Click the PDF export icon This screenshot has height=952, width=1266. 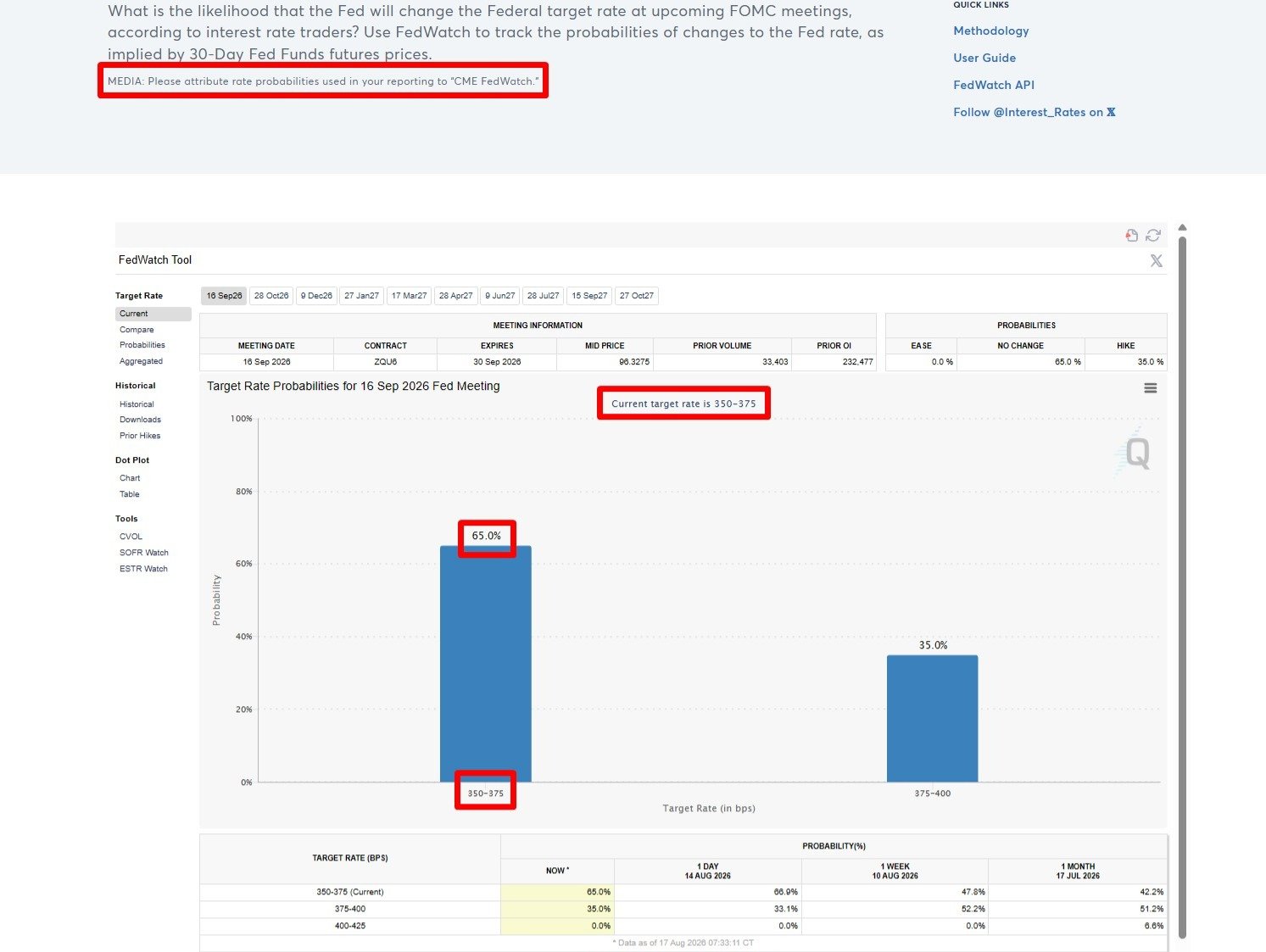[x=1131, y=236]
